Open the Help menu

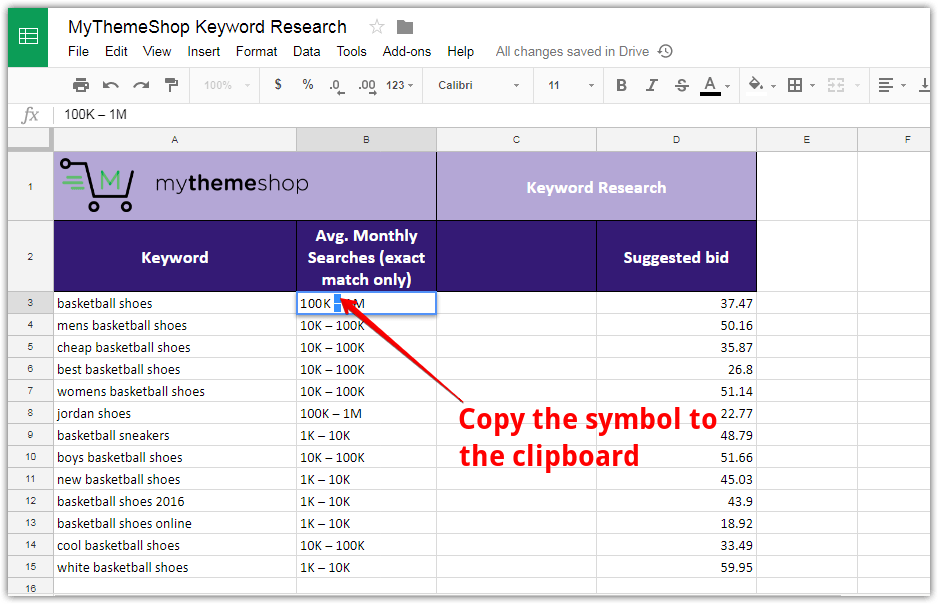(461, 51)
